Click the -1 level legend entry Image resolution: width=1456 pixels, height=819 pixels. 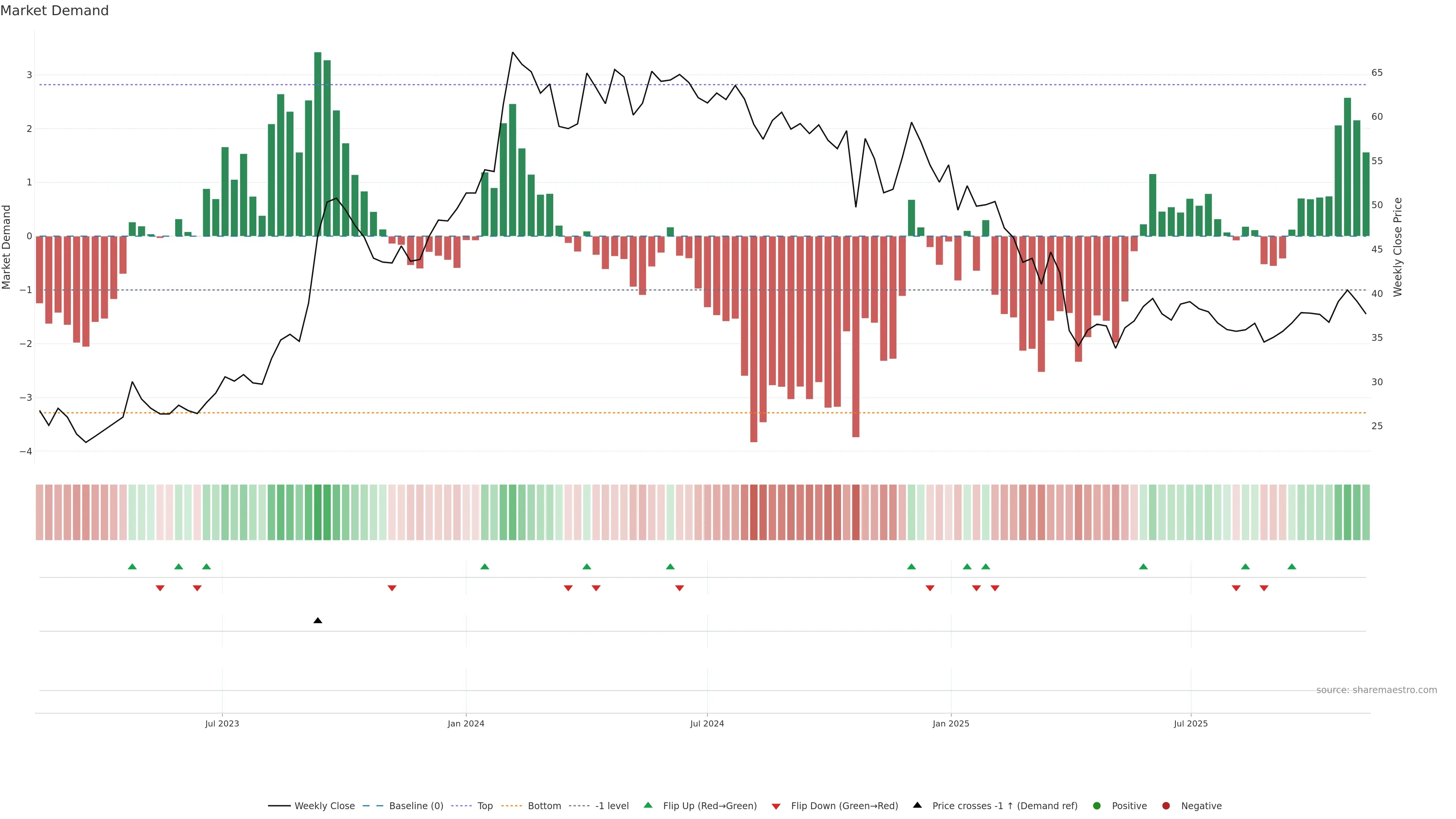click(x=612, y=806)
